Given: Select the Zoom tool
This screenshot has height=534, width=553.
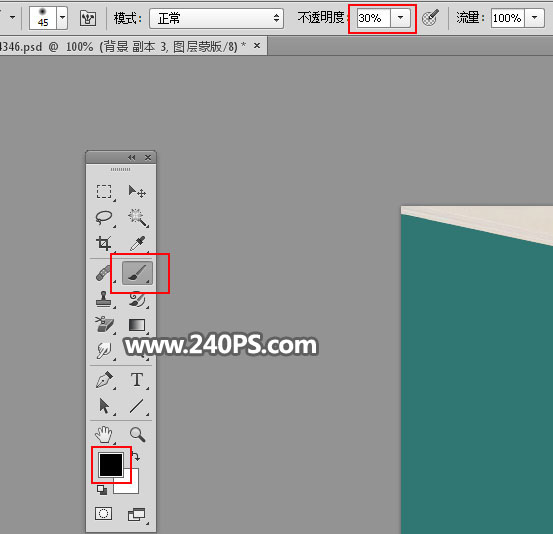Looking at the screenshot, I should (137, 435).
